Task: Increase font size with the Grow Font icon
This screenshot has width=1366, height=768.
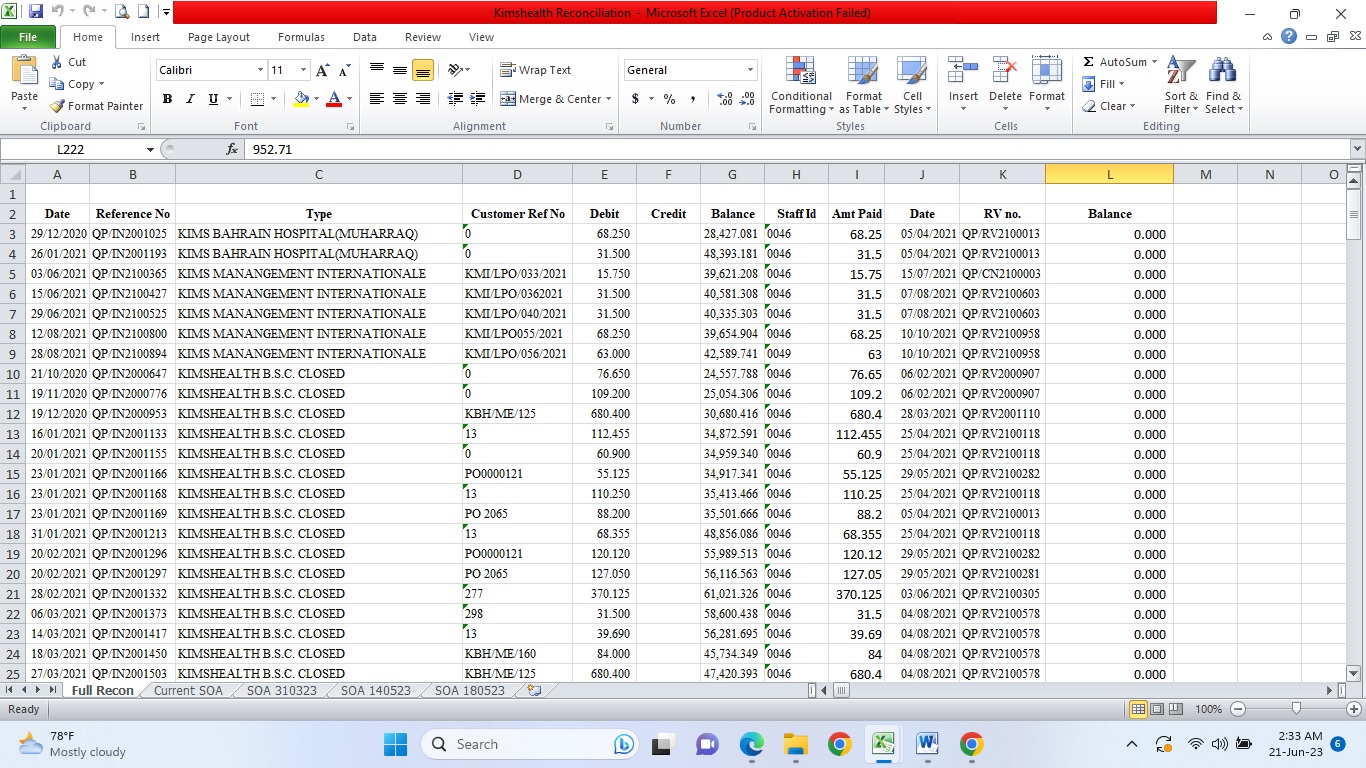Action: (x=322, y=70)
